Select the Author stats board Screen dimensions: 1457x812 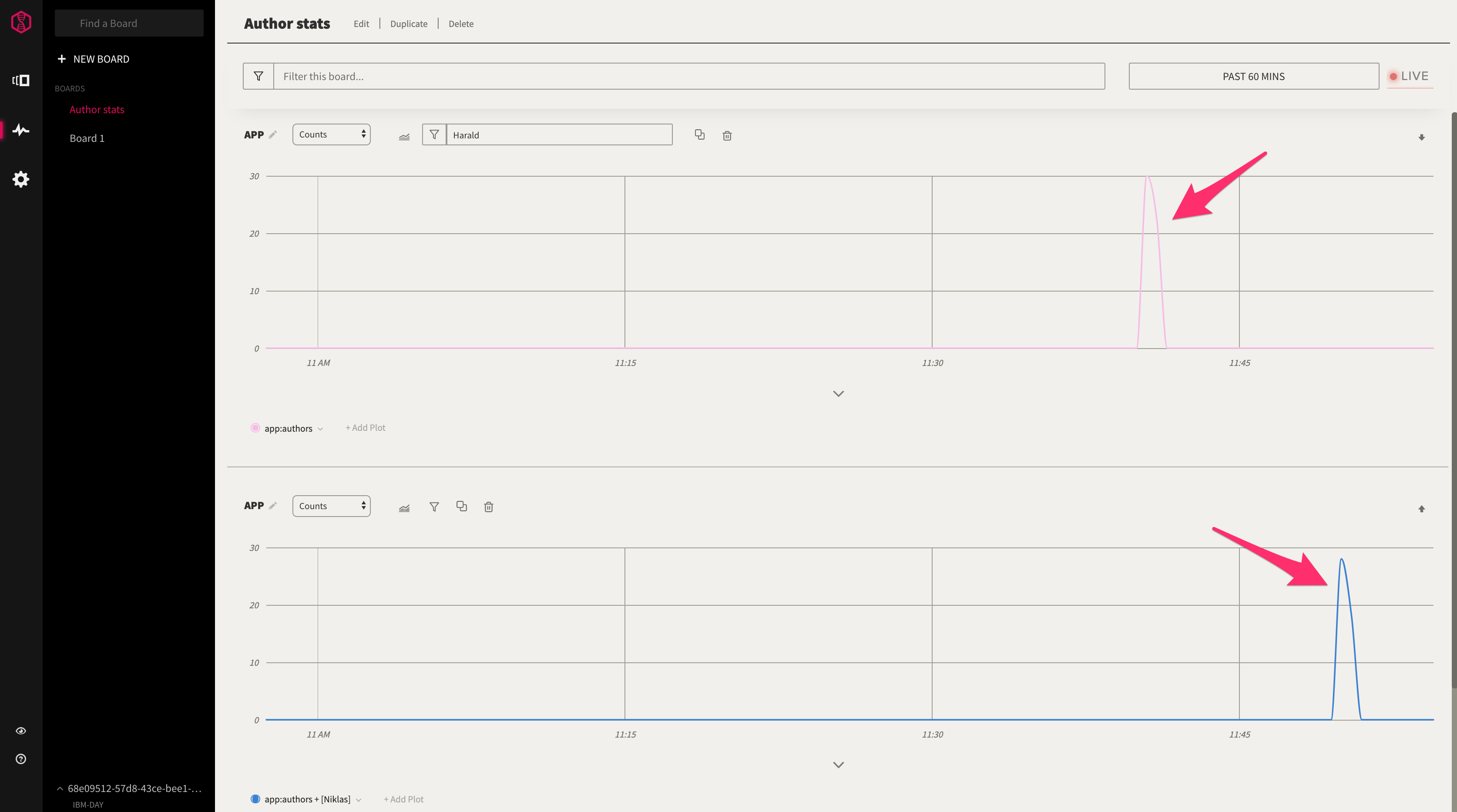[x=97, y=110]
